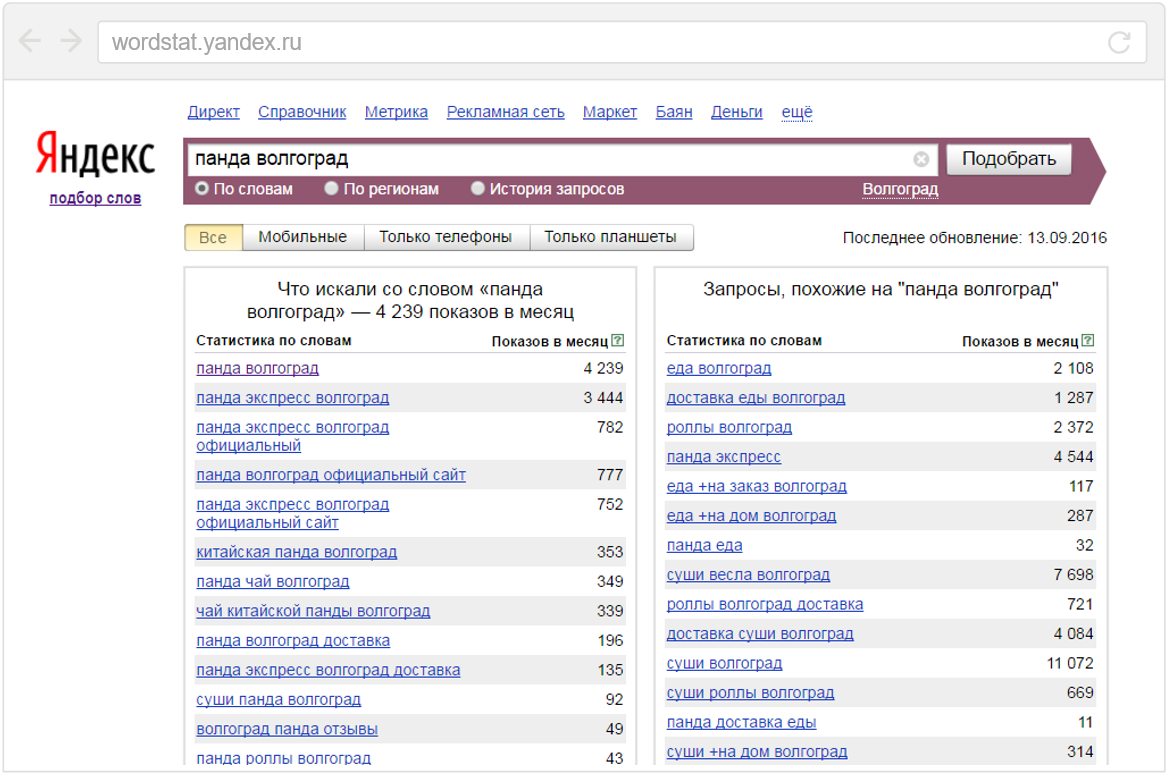Click the 'подбор слов' link under the logo
Image resolution: width=1169 pixels, height=776 pixels.
(95, 198)
